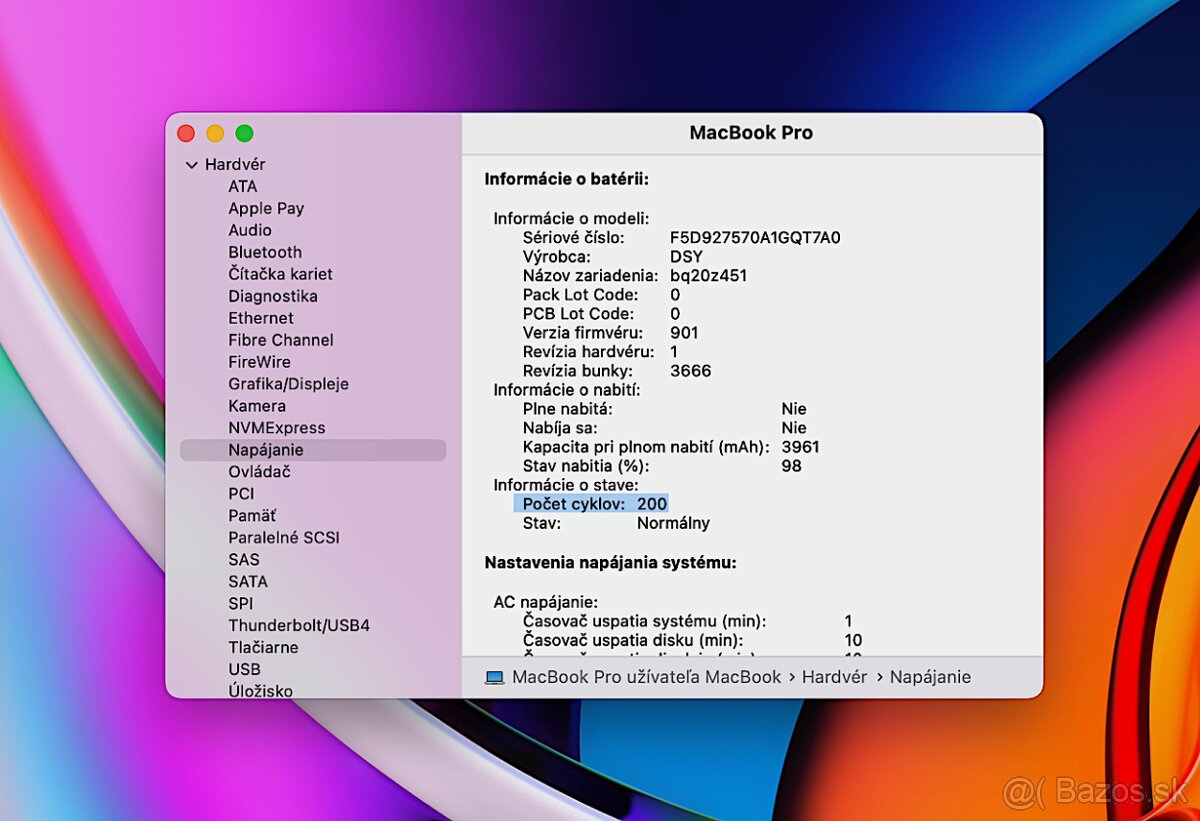
Task: Open the Thunderbolt/USB4 section
Action: tap(299, 625)
